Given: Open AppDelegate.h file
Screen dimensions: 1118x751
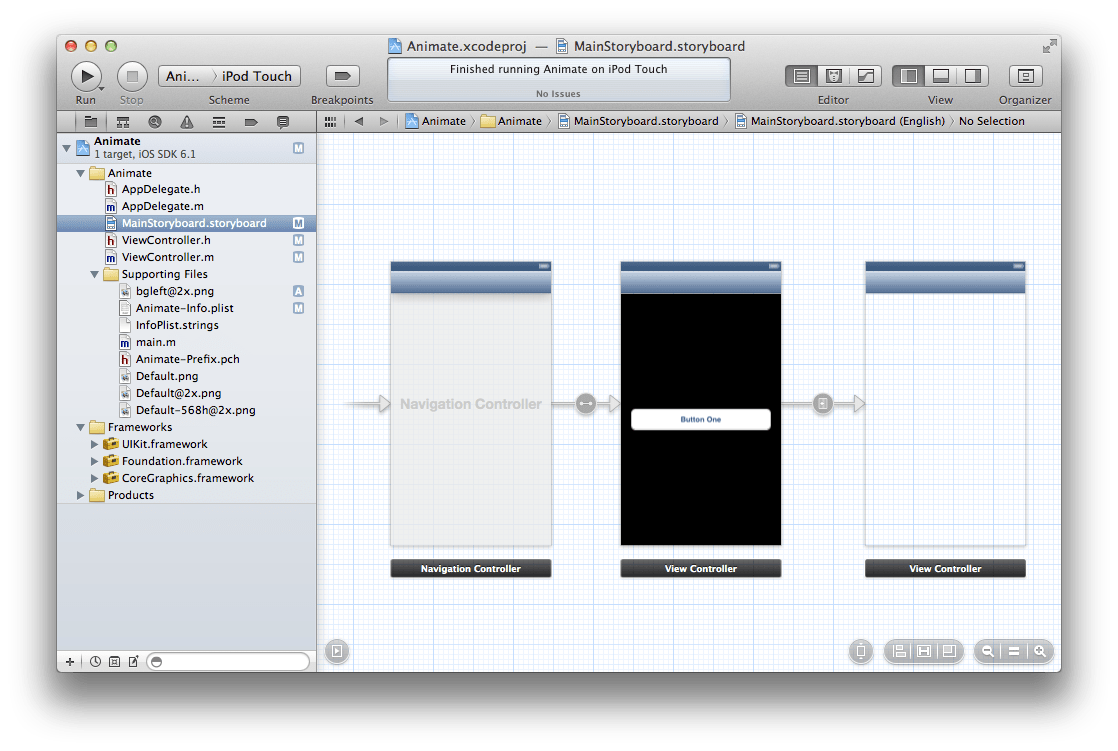Looking at the screenshot, I should [x=186, y=189].
